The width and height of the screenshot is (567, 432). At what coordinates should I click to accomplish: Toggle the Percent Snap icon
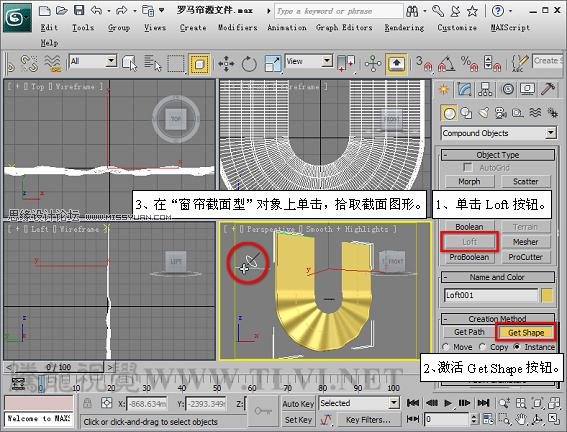pyautogui.click(x=469, y=63)
